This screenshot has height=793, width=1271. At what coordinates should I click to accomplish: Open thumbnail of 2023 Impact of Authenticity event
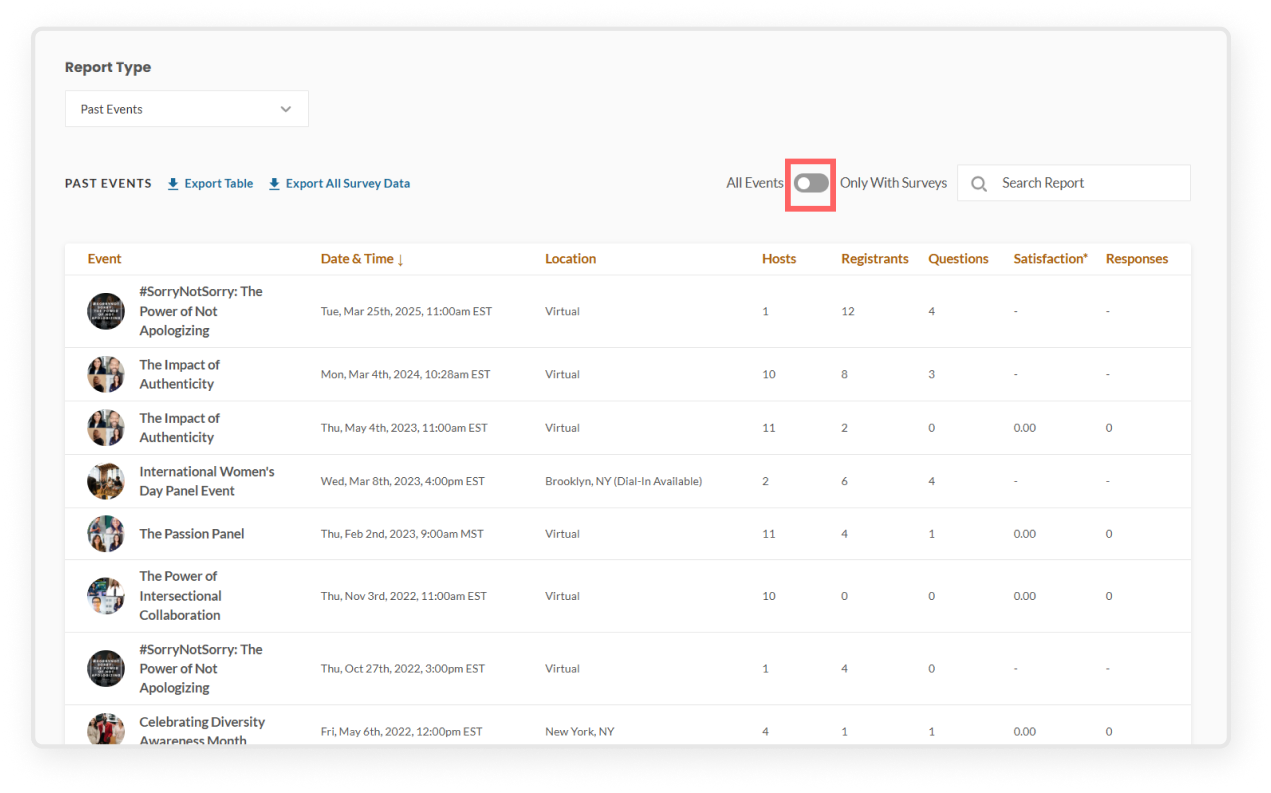106,428
